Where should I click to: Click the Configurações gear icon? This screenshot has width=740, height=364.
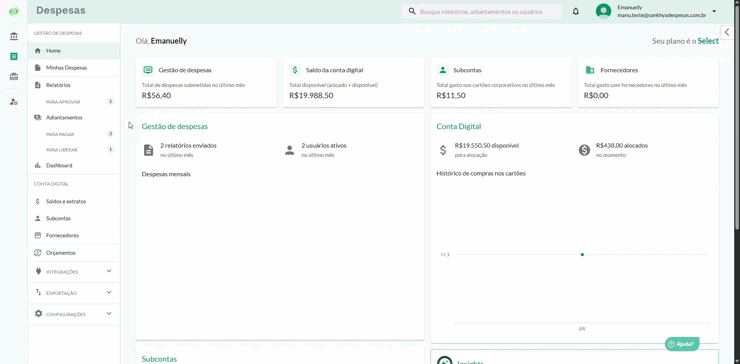point(38,313)
